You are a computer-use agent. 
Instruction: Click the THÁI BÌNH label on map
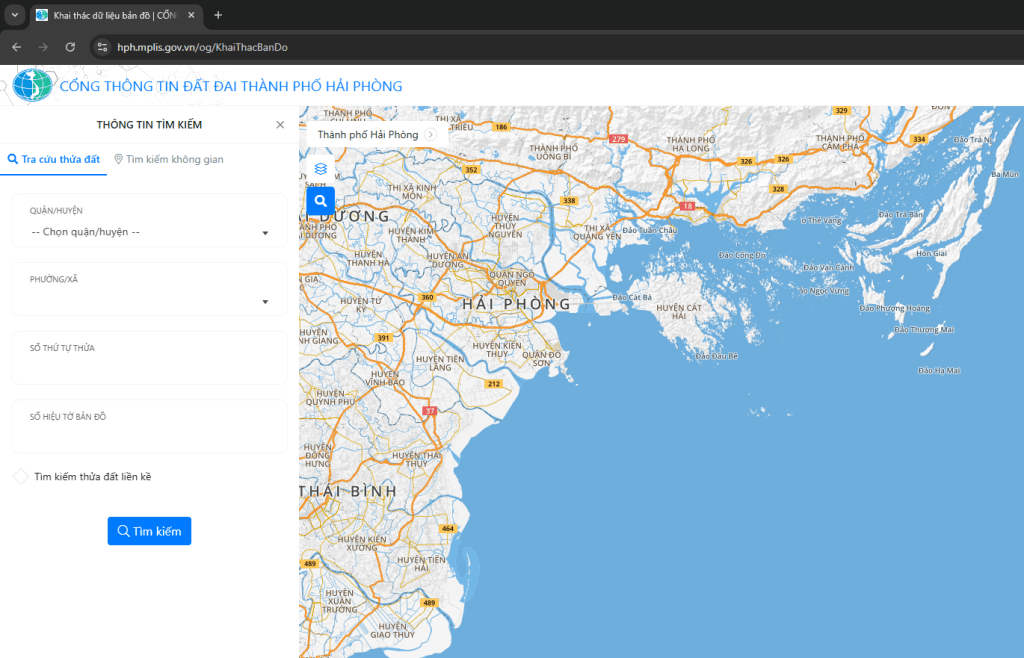click(349, 492)
